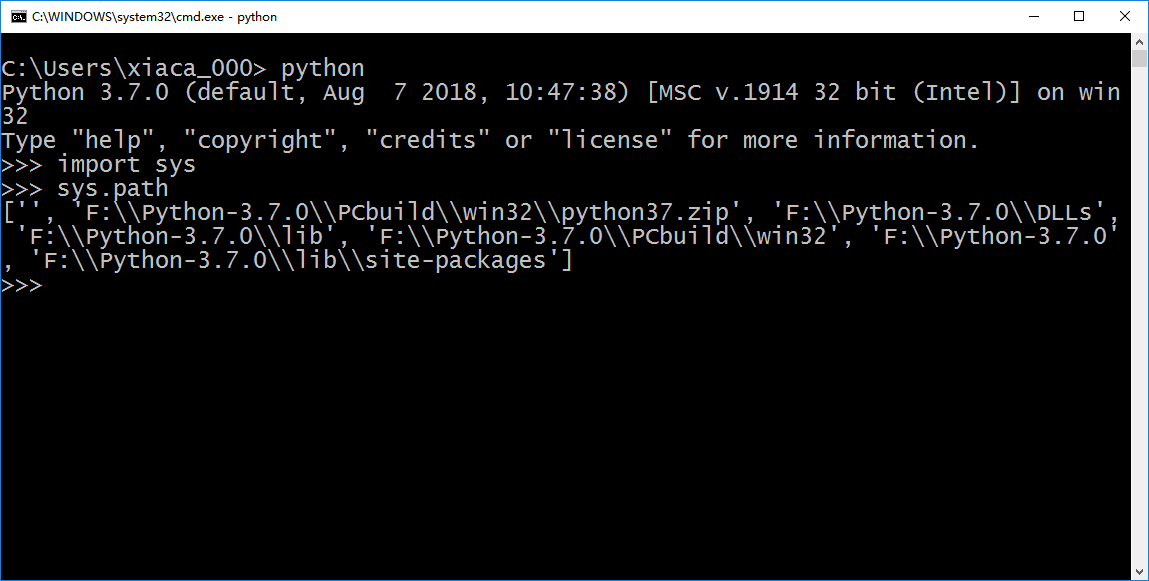1149x581 pixels.
Task: Click the scrollbar up arrow
Action: (x=1139, y=41)
